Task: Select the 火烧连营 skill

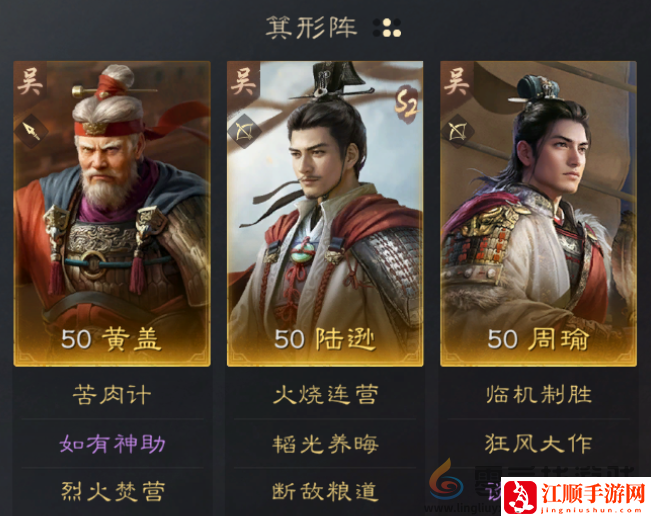Action: pyautogui.click(x=325, y=394)
